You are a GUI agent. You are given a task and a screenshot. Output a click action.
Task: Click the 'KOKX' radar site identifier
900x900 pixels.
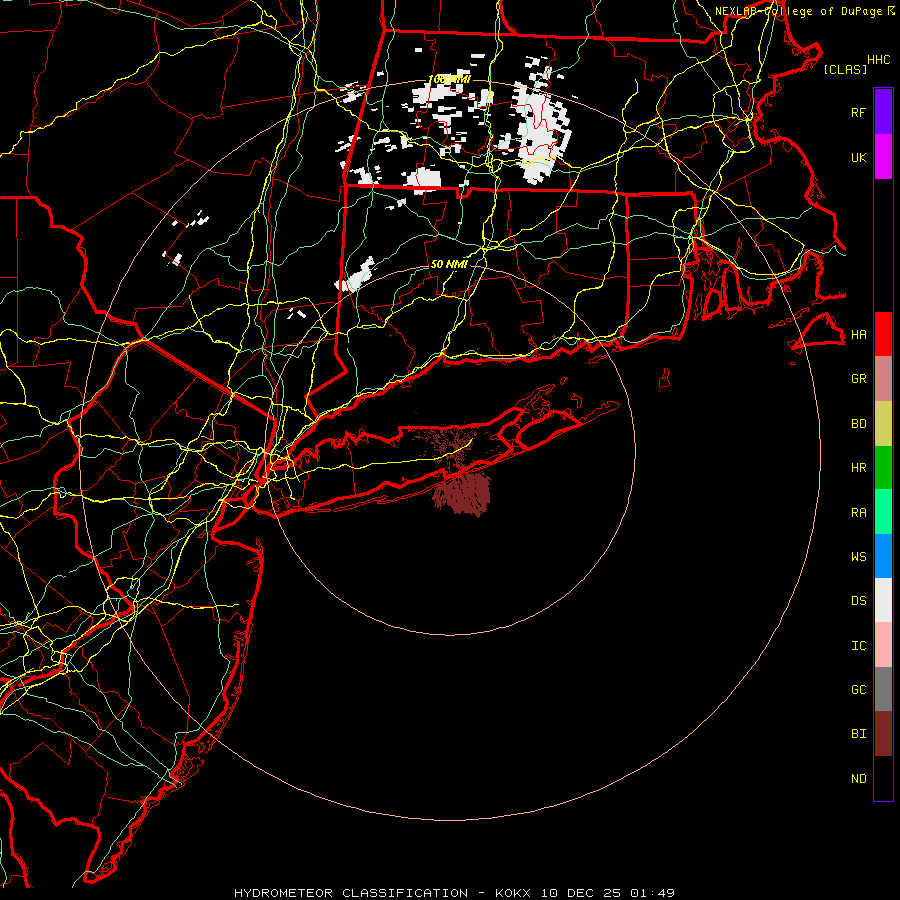point(513,893)
